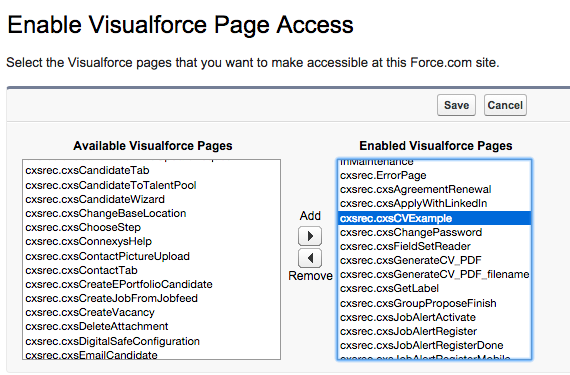Viewport: 570px width, 375px height.
Task: Select cxsrec.cxsCandidateToTalentPool in the list
Action: [x=151, y=185]
